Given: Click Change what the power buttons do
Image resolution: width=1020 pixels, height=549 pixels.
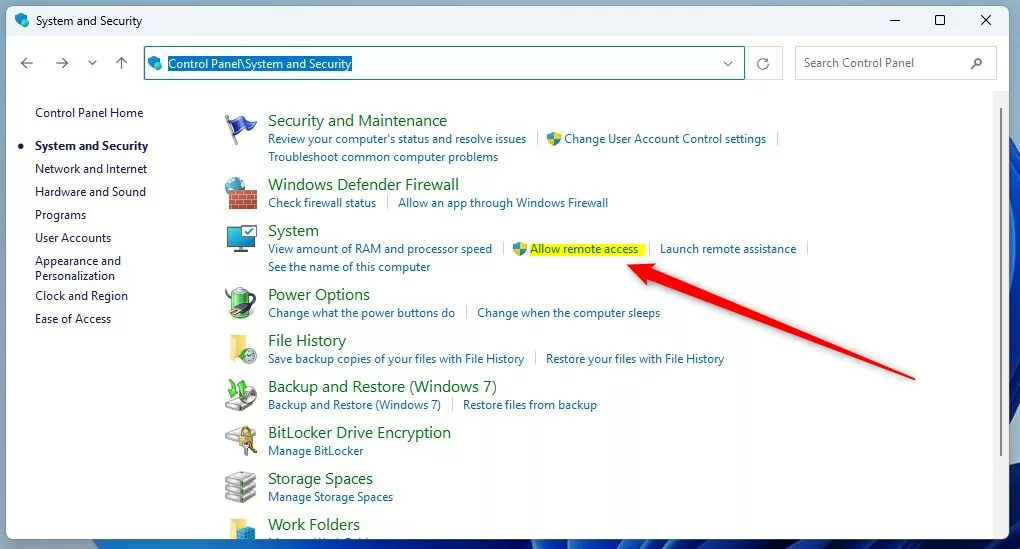Looking at the screenshot, I should pos(362,313).
